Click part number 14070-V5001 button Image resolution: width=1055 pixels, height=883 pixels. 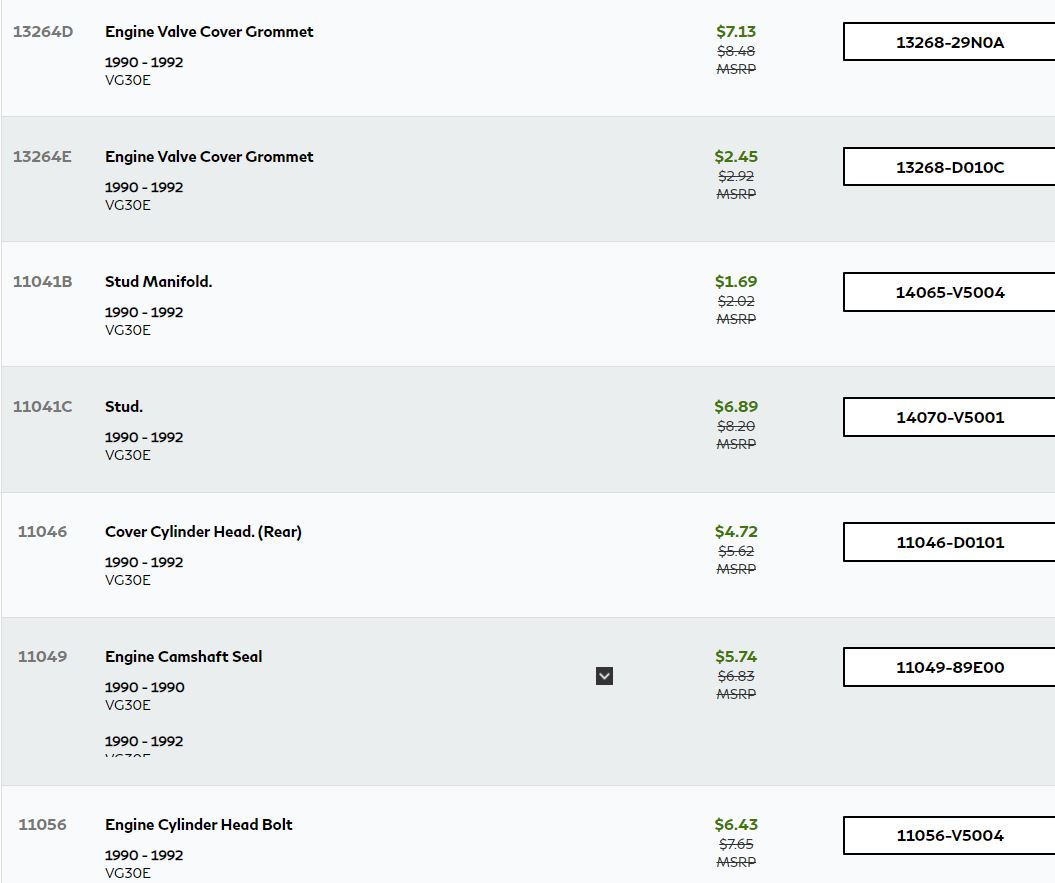click(949, 417)
